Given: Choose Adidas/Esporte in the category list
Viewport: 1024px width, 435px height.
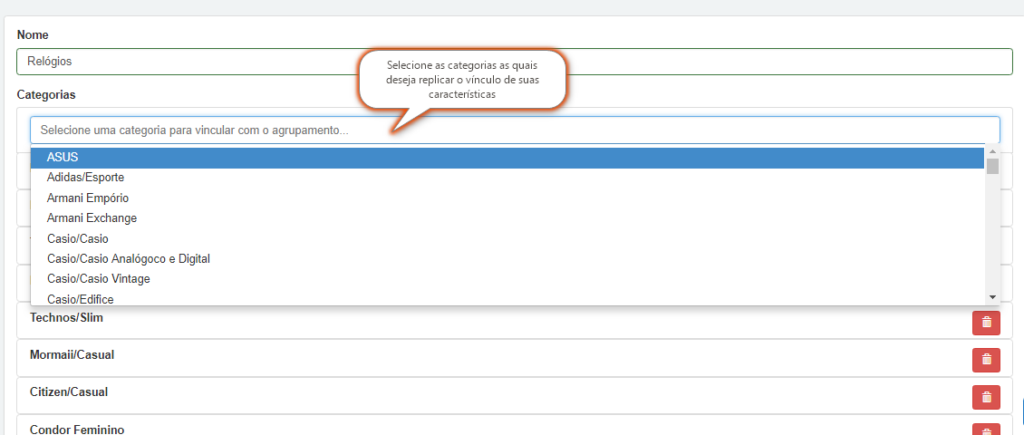Looking at the screenshot, I should click(x=507, y=178).
